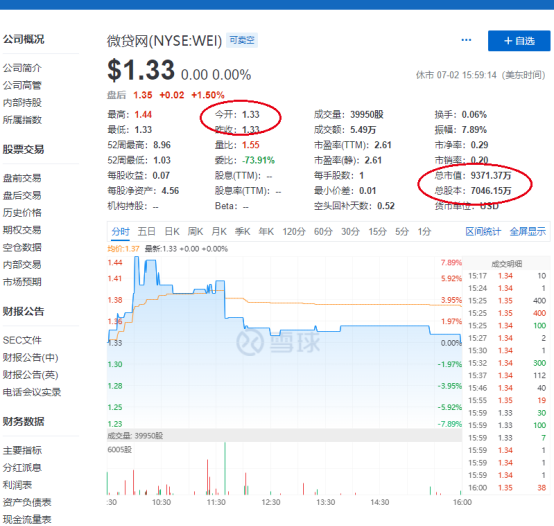Open 盘后交易 in the sidebar
This screenshot has width=554, height=526.
point(22,195)
